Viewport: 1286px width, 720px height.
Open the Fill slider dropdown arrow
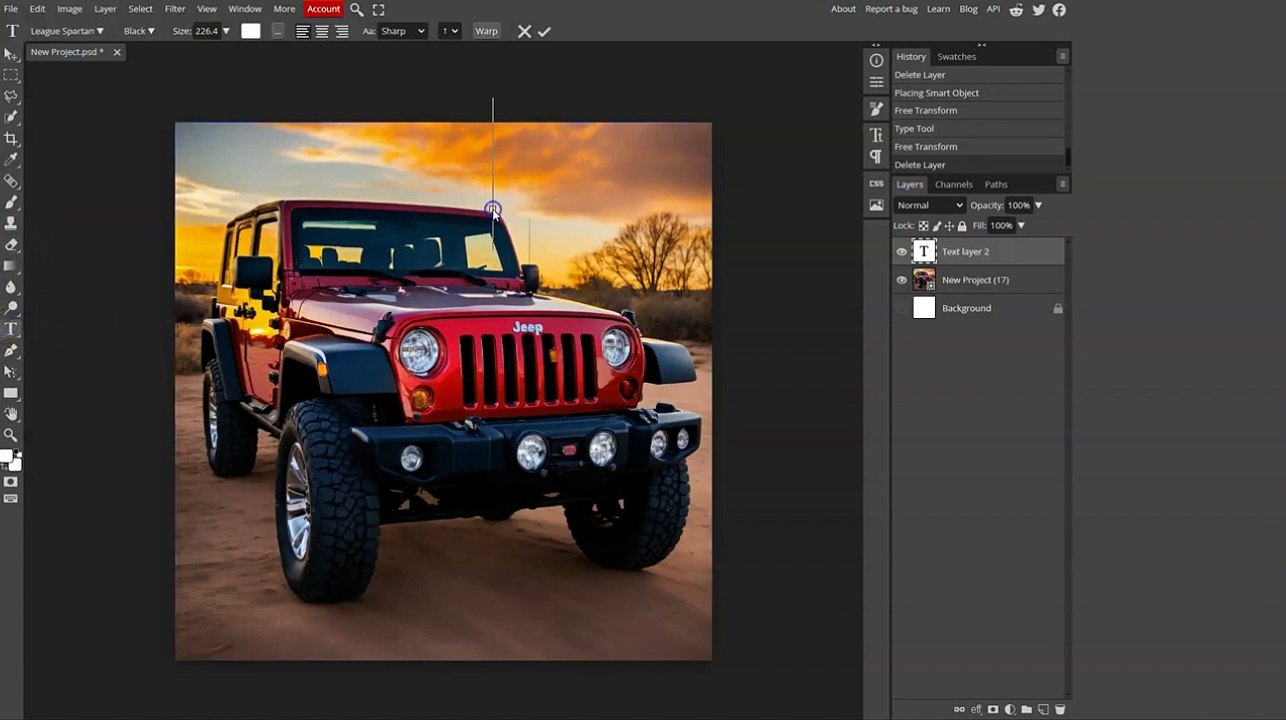pos(1021,226)
